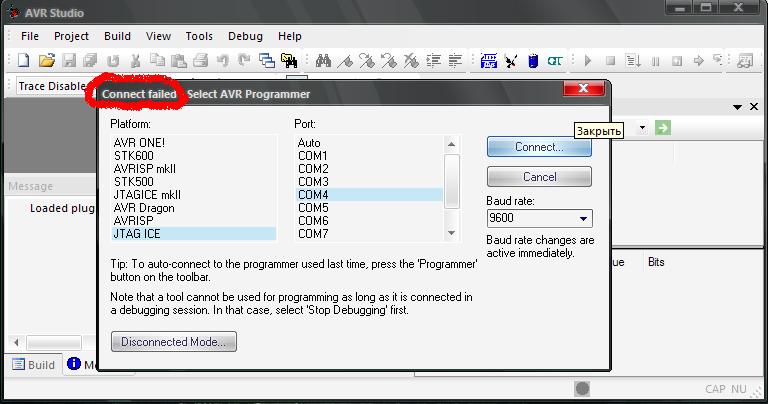Screen dimensions: 768x404
Task: Click the green go arrow in side panel
Action: (x=663, y=128)
